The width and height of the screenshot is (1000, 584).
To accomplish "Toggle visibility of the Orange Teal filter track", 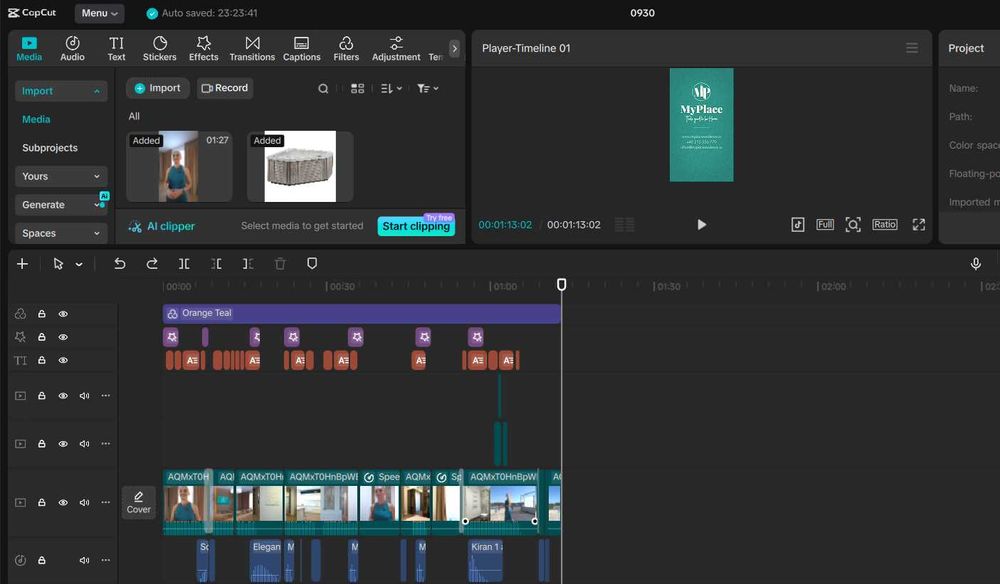I will pyautogui.click(x=63, y=314).
